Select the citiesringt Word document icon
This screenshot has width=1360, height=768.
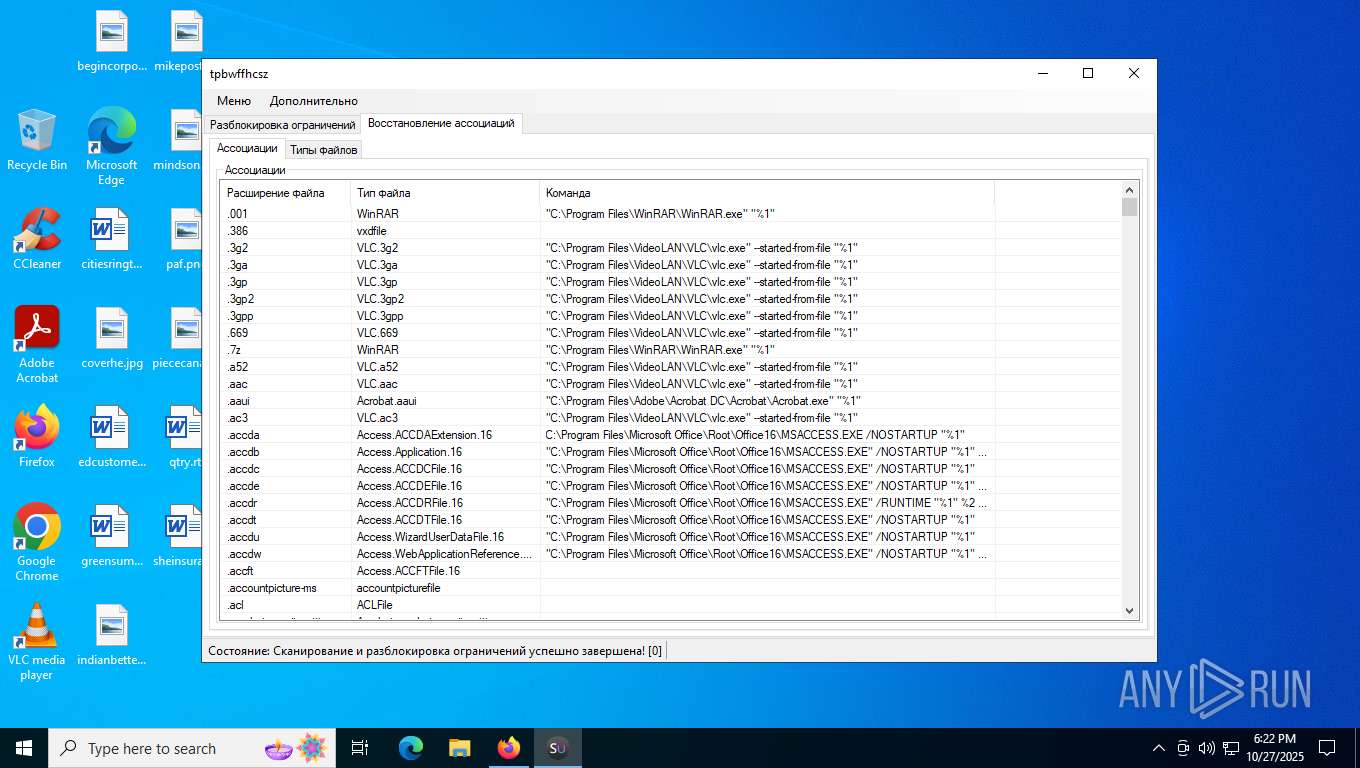click(111, 240)
